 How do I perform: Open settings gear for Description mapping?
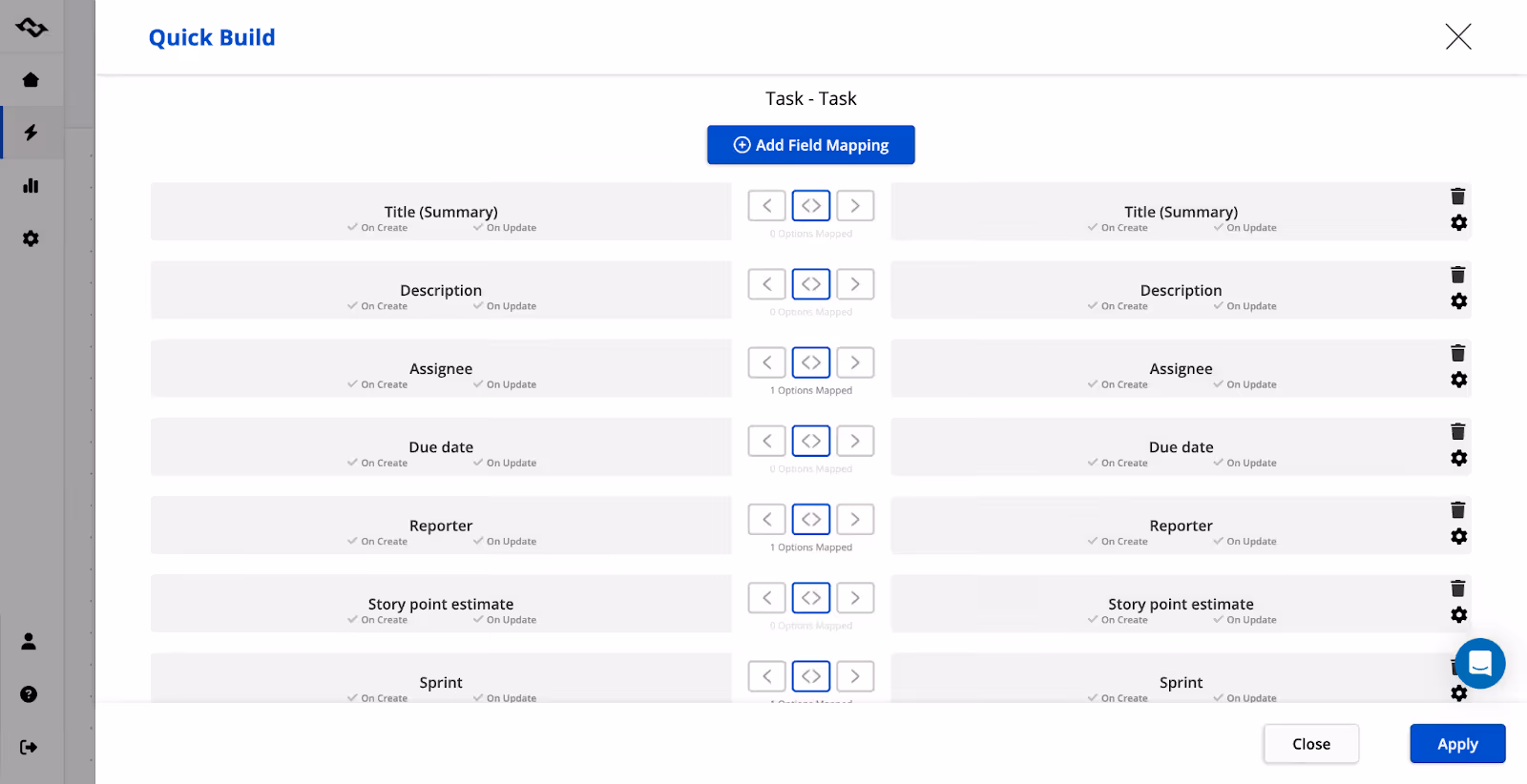point(1458,301)
